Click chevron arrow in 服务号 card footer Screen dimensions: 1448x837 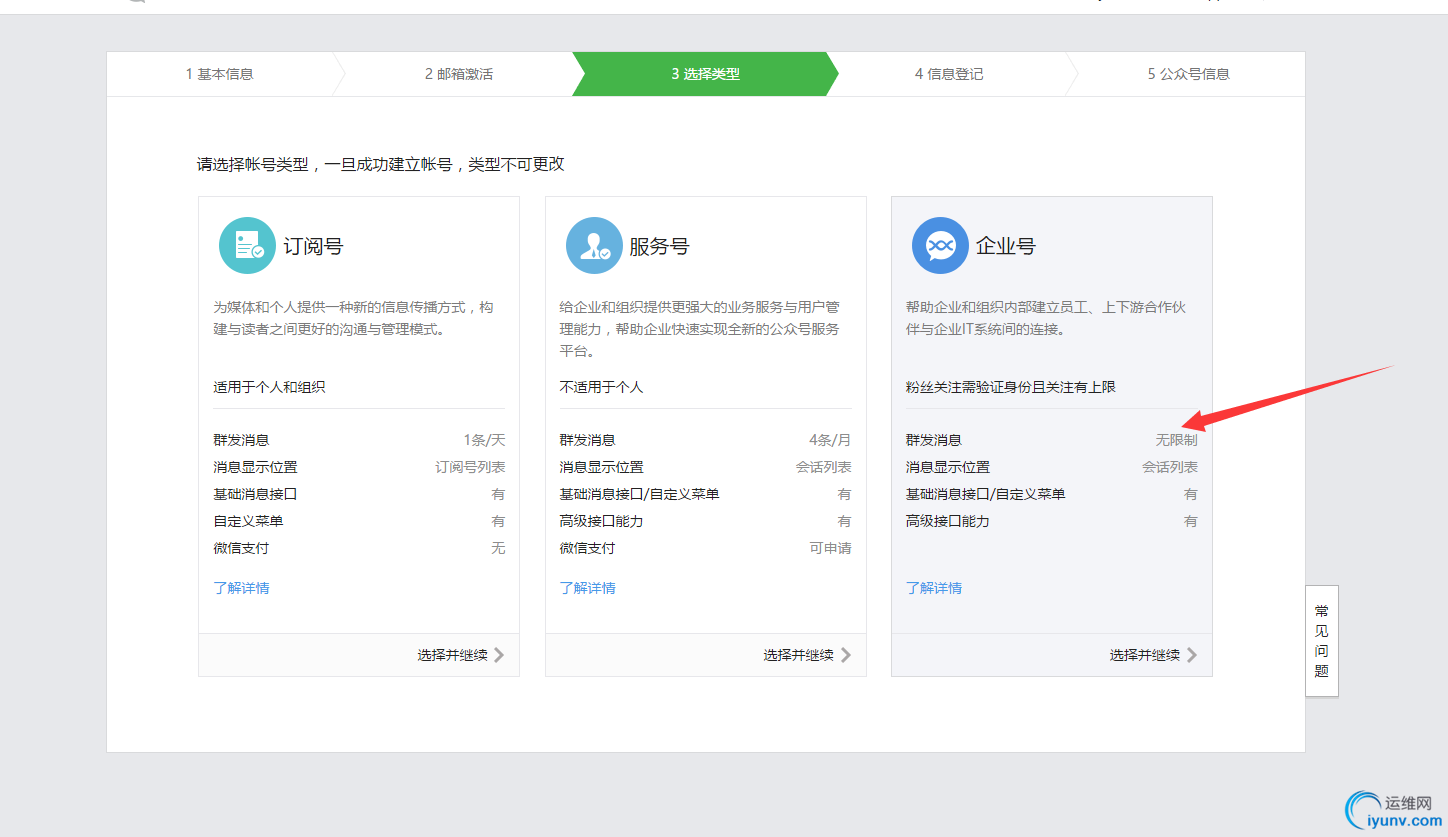pos(846,655)
